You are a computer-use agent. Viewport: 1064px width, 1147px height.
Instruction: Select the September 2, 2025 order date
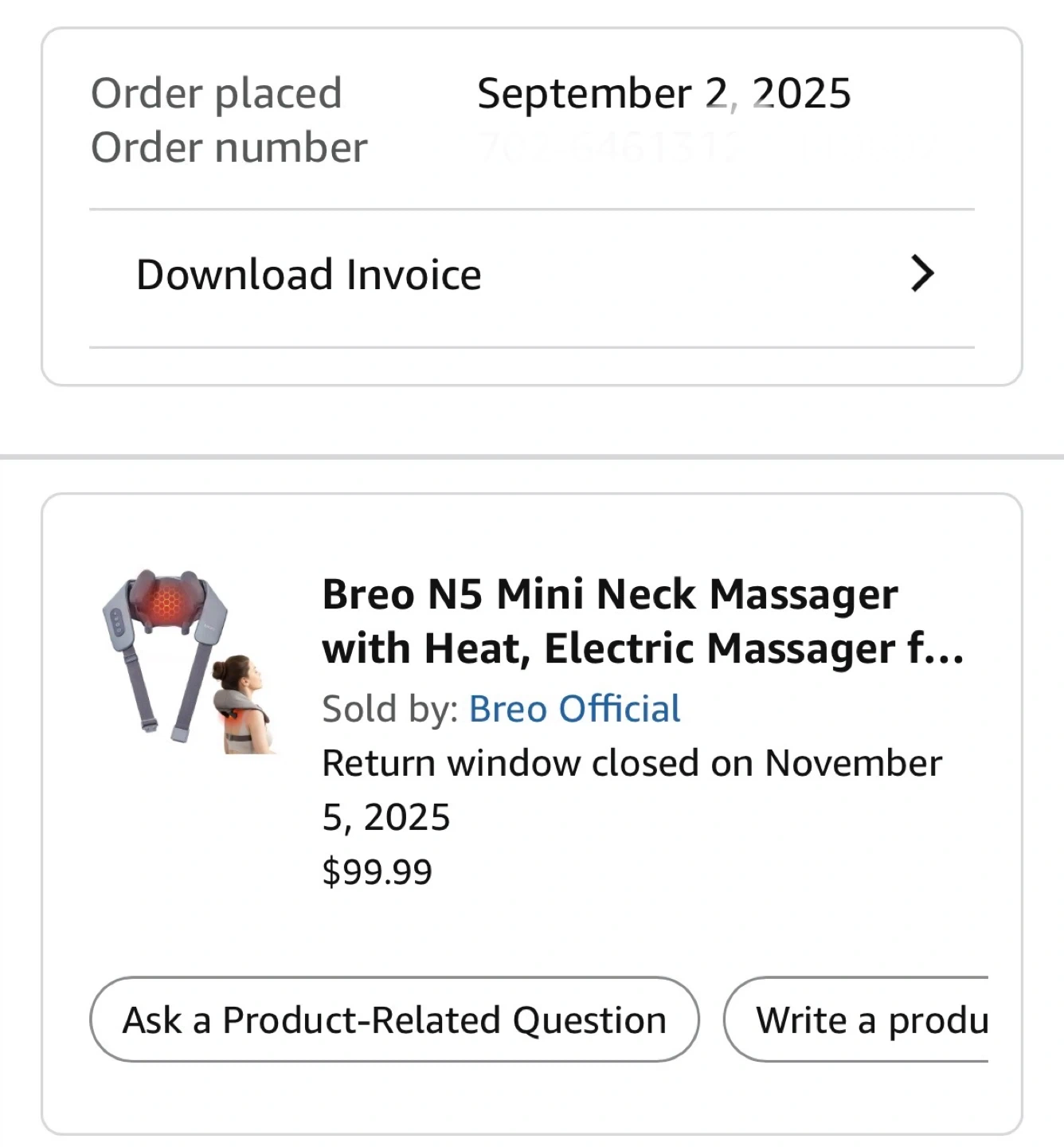pos(663,93)
